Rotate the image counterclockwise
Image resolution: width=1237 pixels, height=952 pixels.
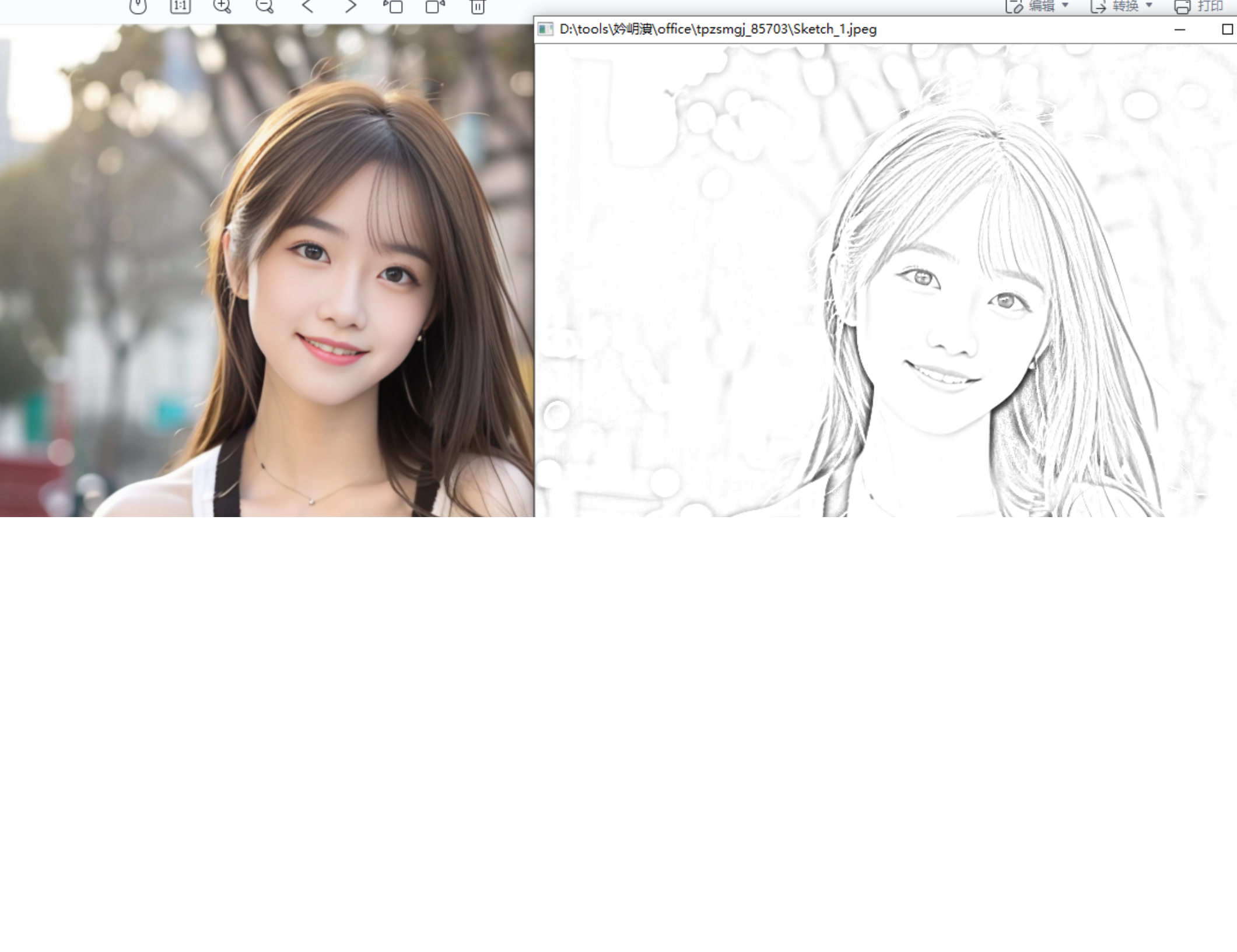(x=393, y=6)
